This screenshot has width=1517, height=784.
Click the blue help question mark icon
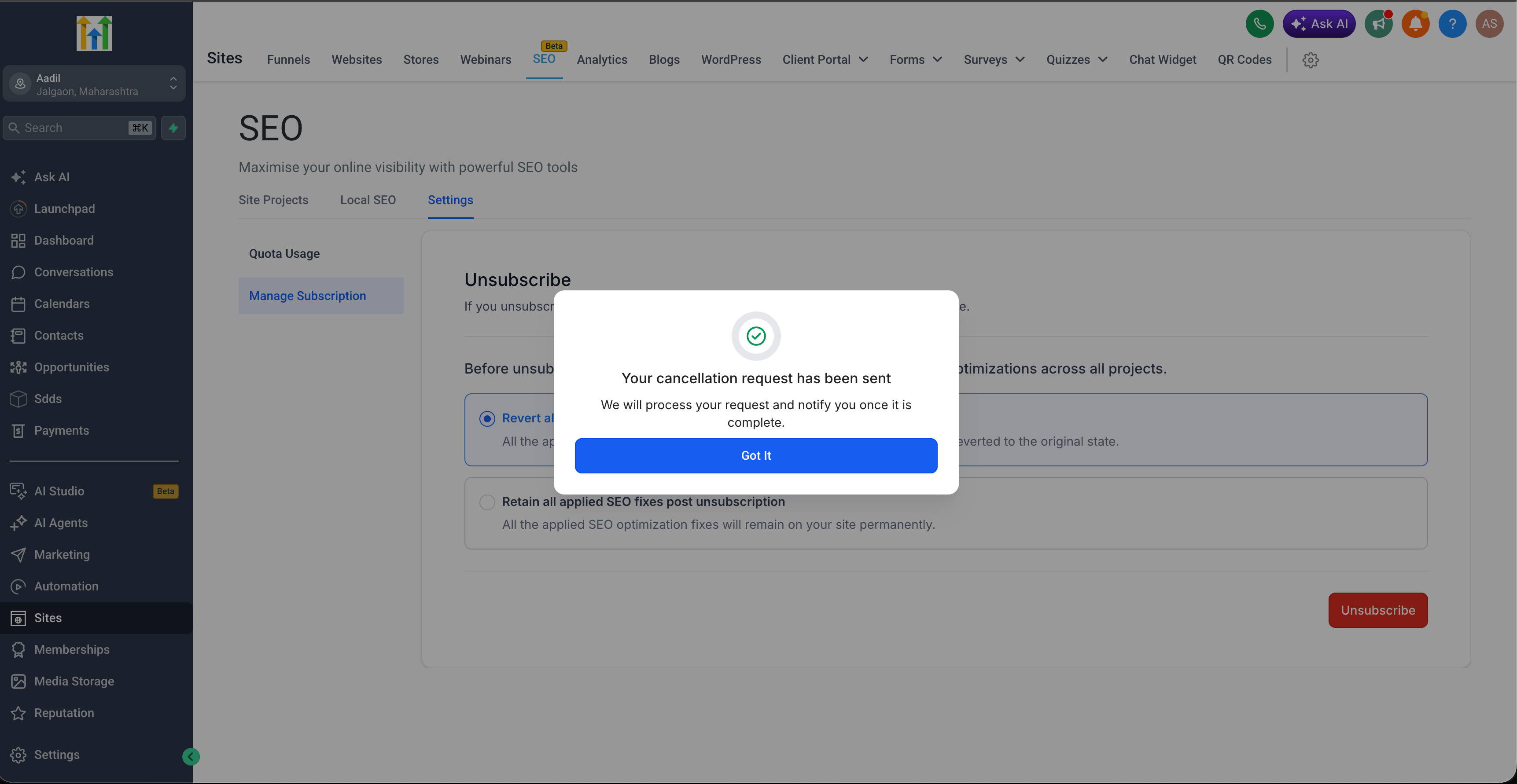[1453, 24]
